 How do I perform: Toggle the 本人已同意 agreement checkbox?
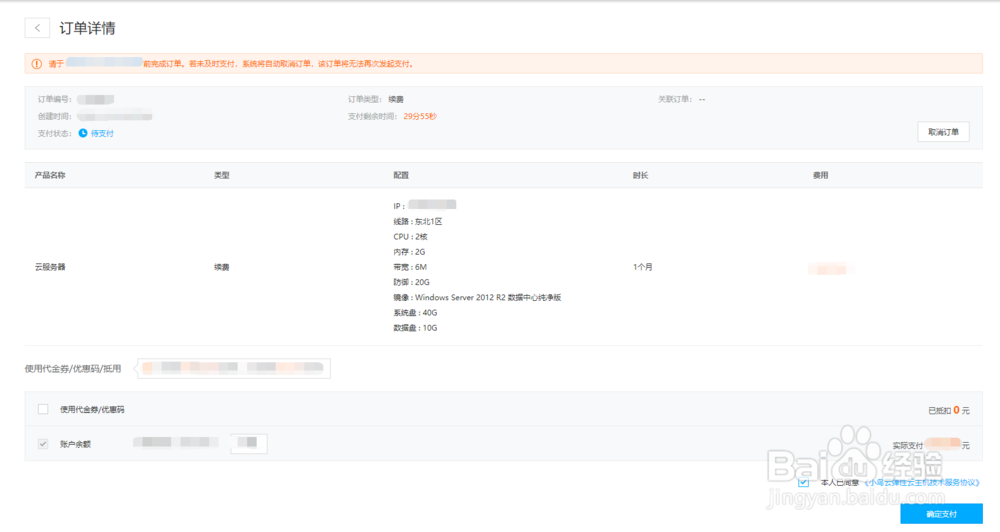[804, 482]
